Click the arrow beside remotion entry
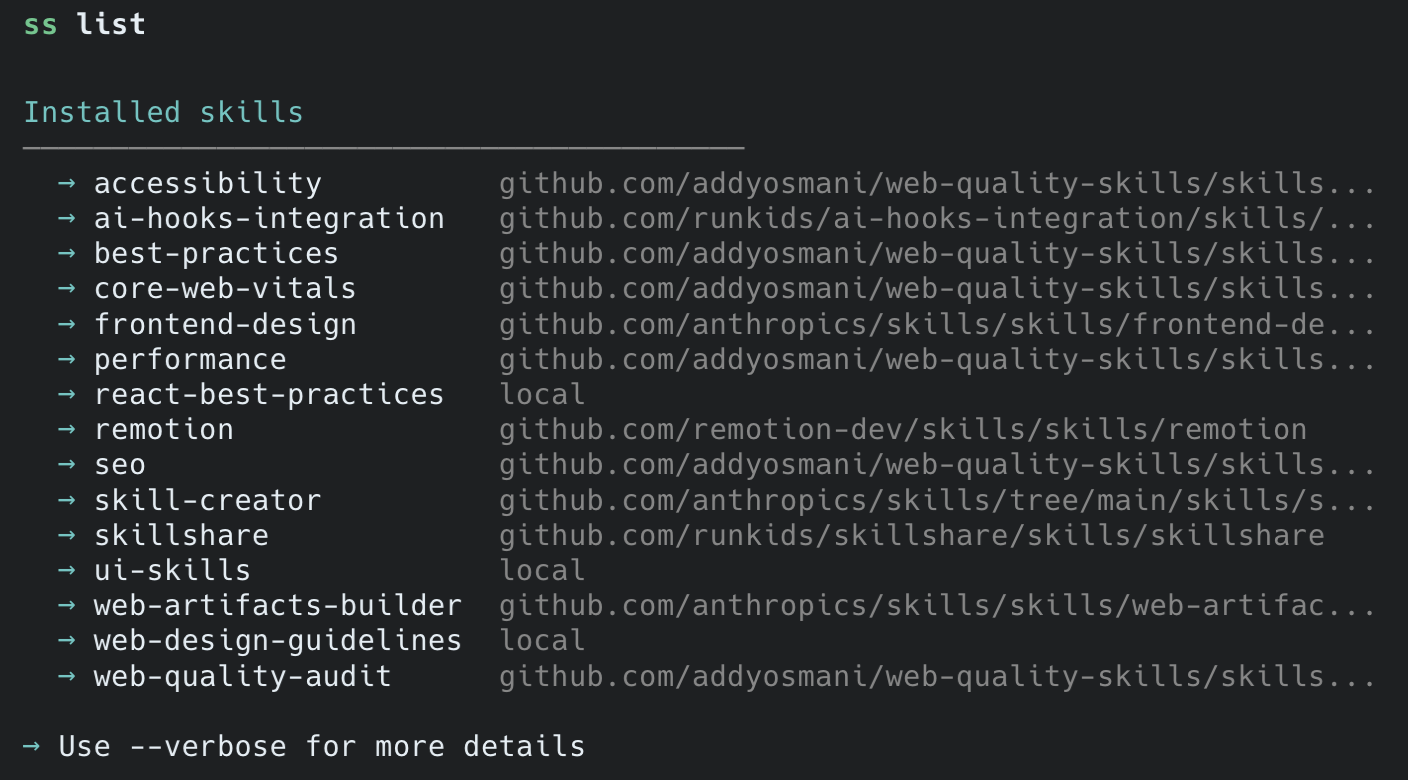The height and width of the screenshot is (780, 1408). click(67, 429)
